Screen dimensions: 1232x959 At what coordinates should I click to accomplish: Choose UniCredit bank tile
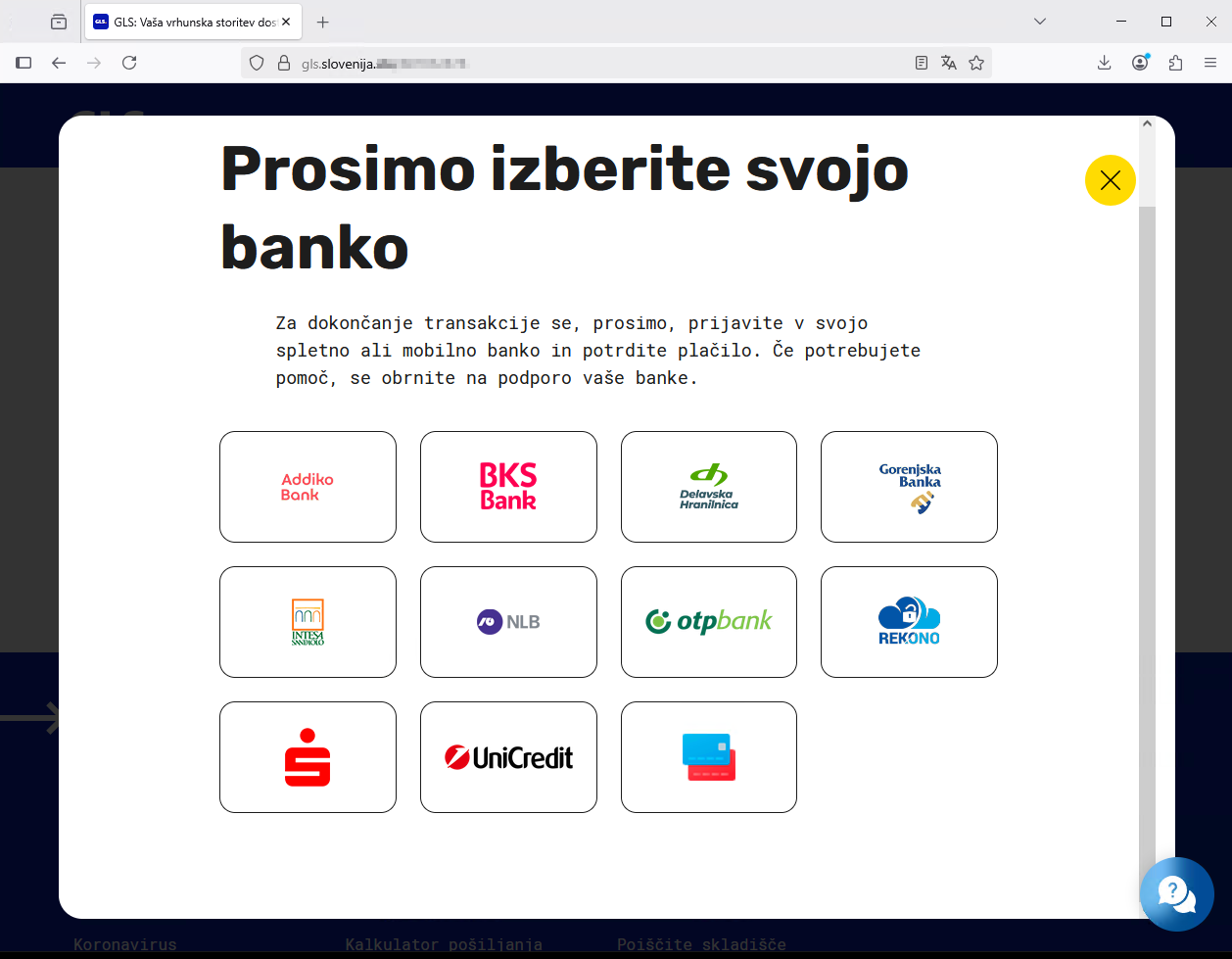tap(508, 757)
